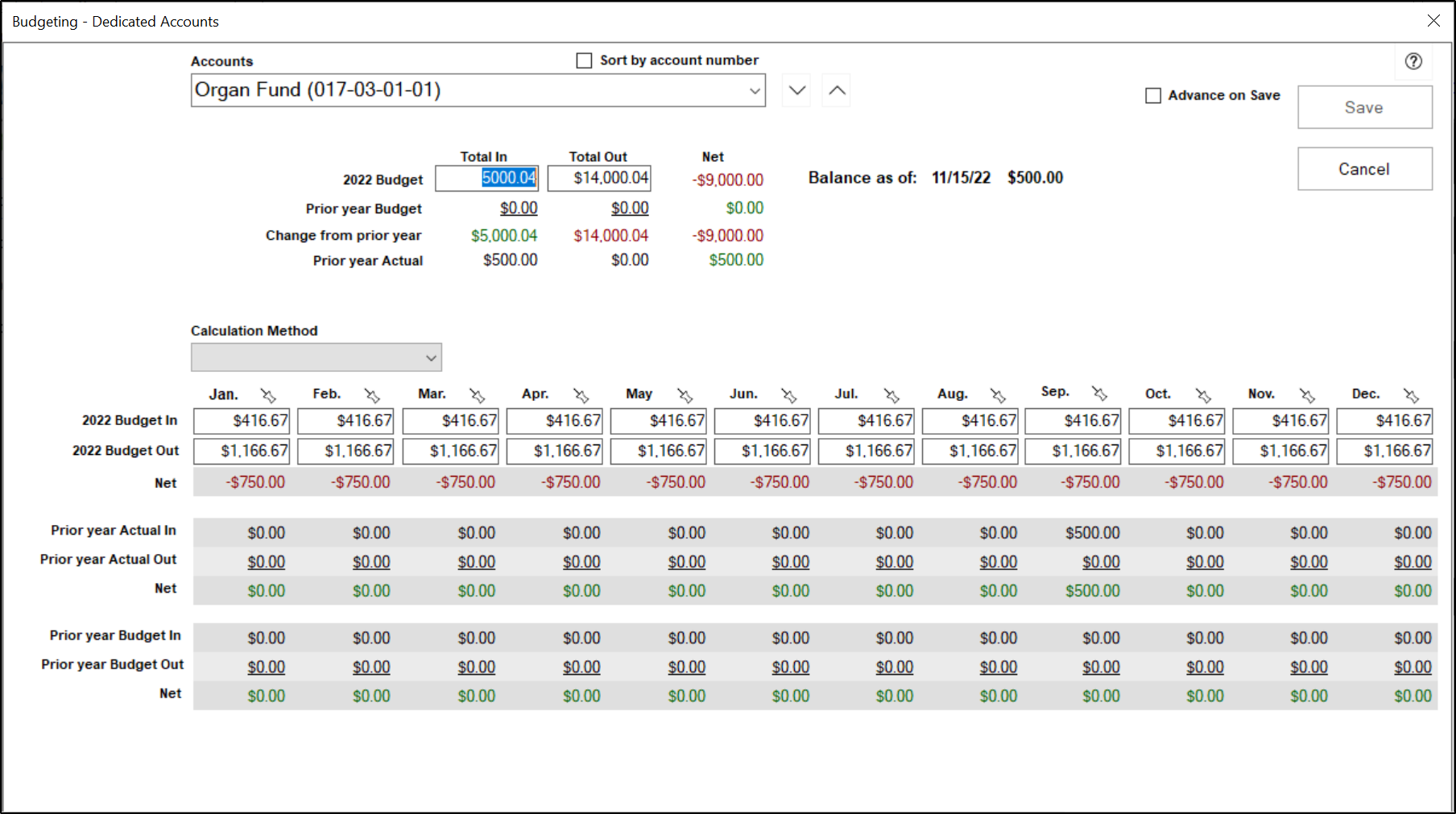This screenshot has width=1456, height=814.
Task: Click the pin icon beside Dec.
Action: [1411, 395]
